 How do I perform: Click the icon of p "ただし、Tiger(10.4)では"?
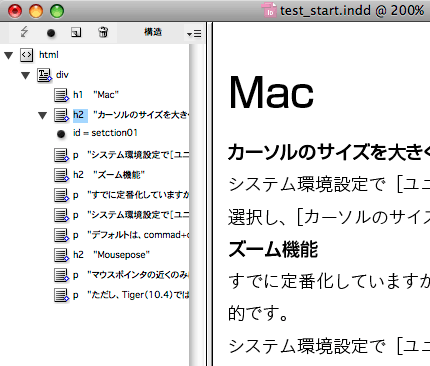pos(61,295)
